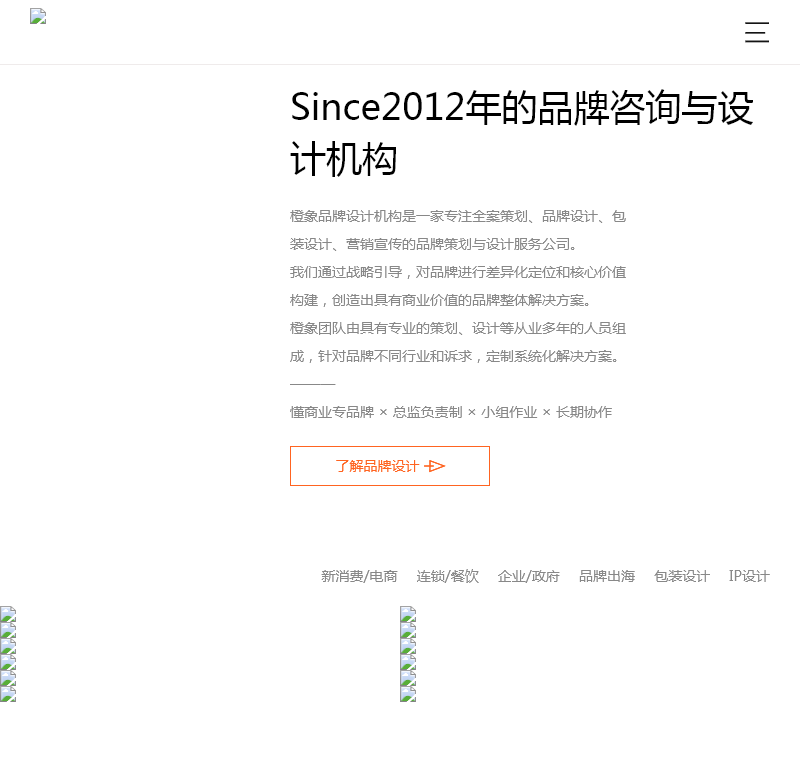Click the fourth placeholder image on the left
Viewport: 800px width, 768px height.
pyautogui.click(x=8, y=660)
